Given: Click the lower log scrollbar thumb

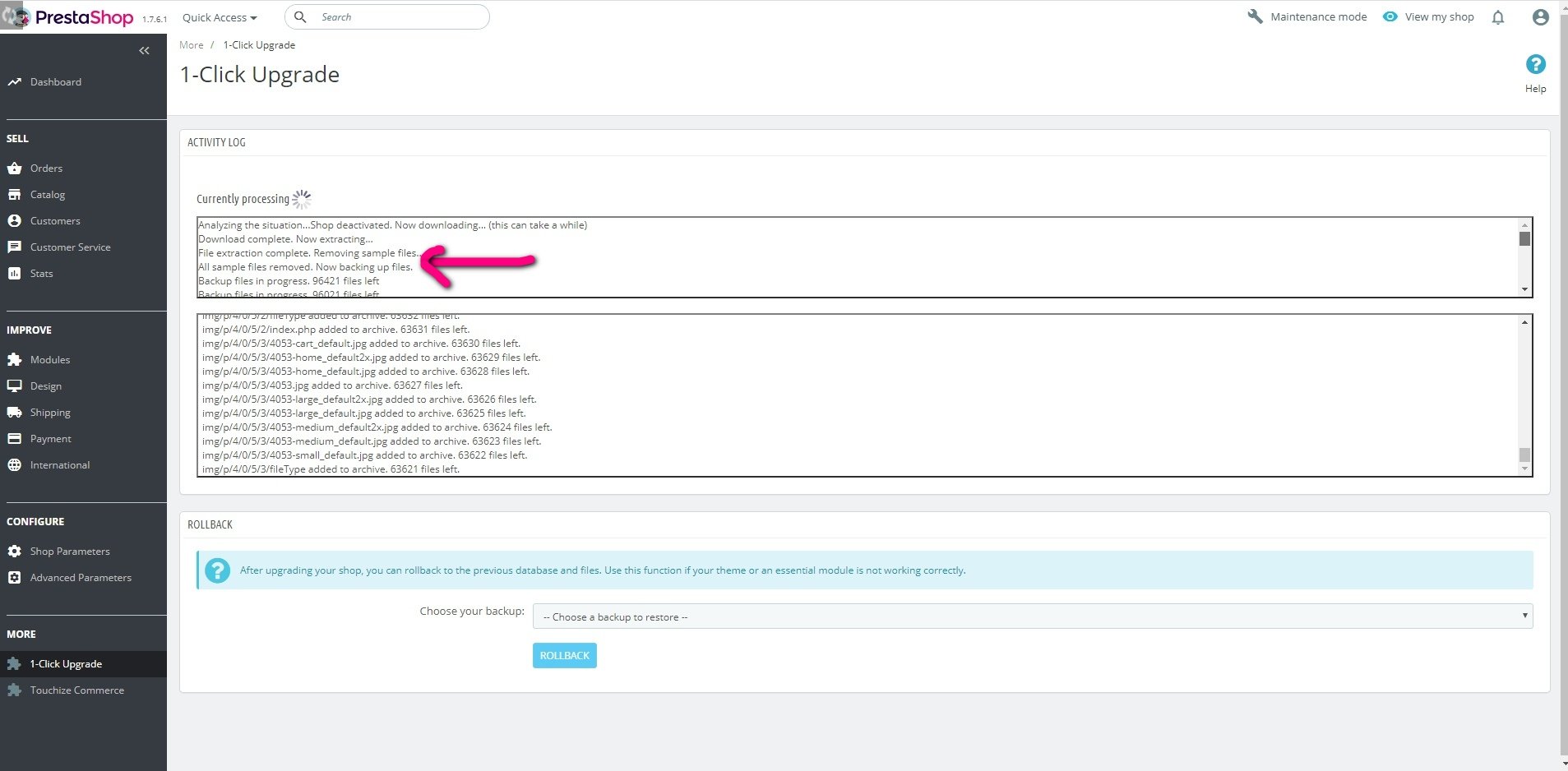Looking at the screenshot, I should pyautogui.click(x=1524, y=455).
